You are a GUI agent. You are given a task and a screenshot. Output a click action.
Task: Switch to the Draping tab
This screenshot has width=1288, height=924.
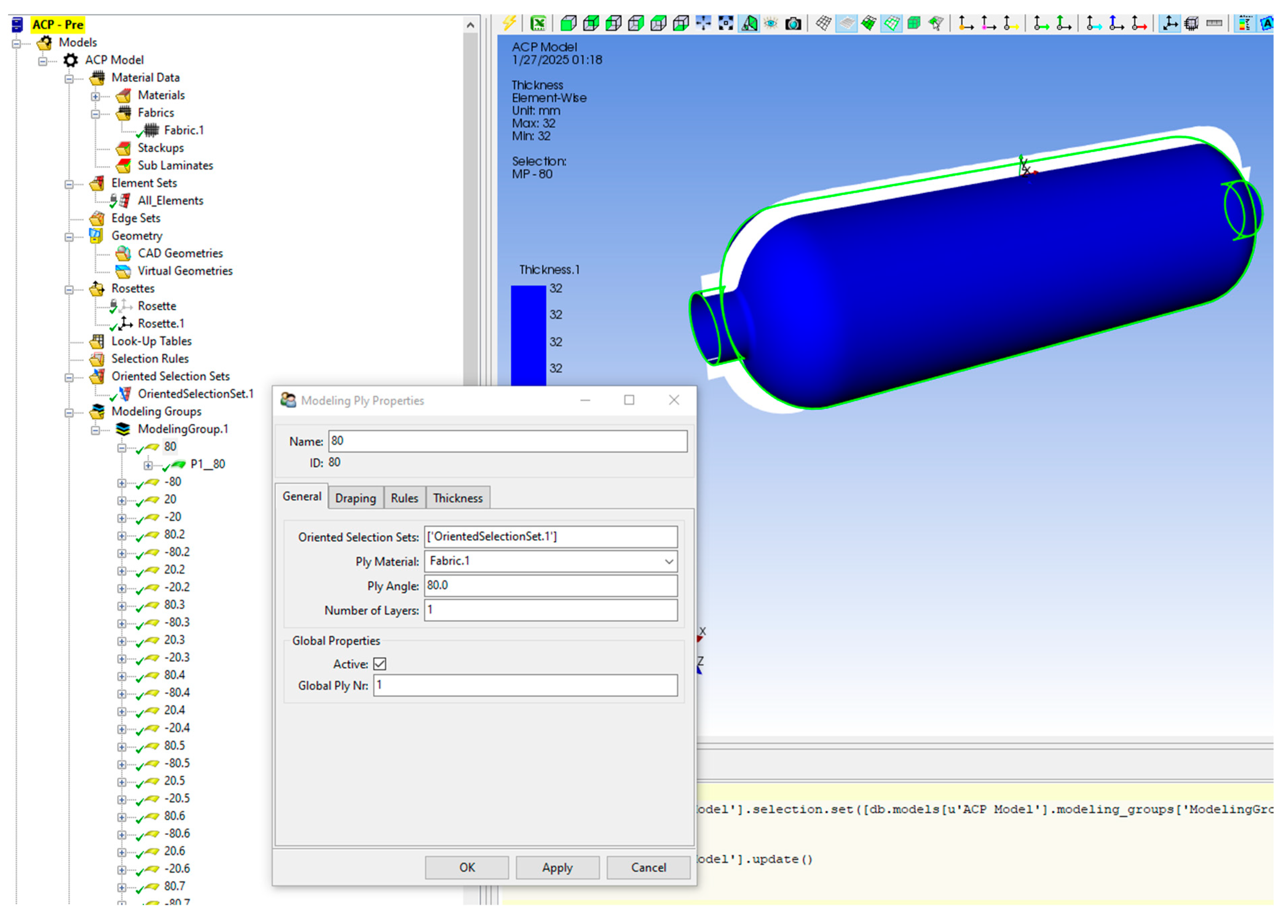pos(355,498)
